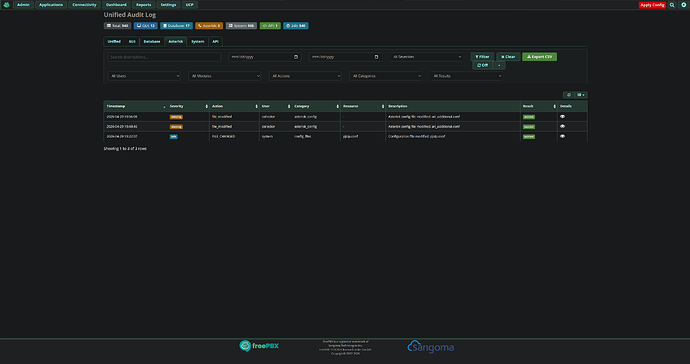Sort the table by the Result column
This screenshot has height=364, width=690.
point(539,106)
